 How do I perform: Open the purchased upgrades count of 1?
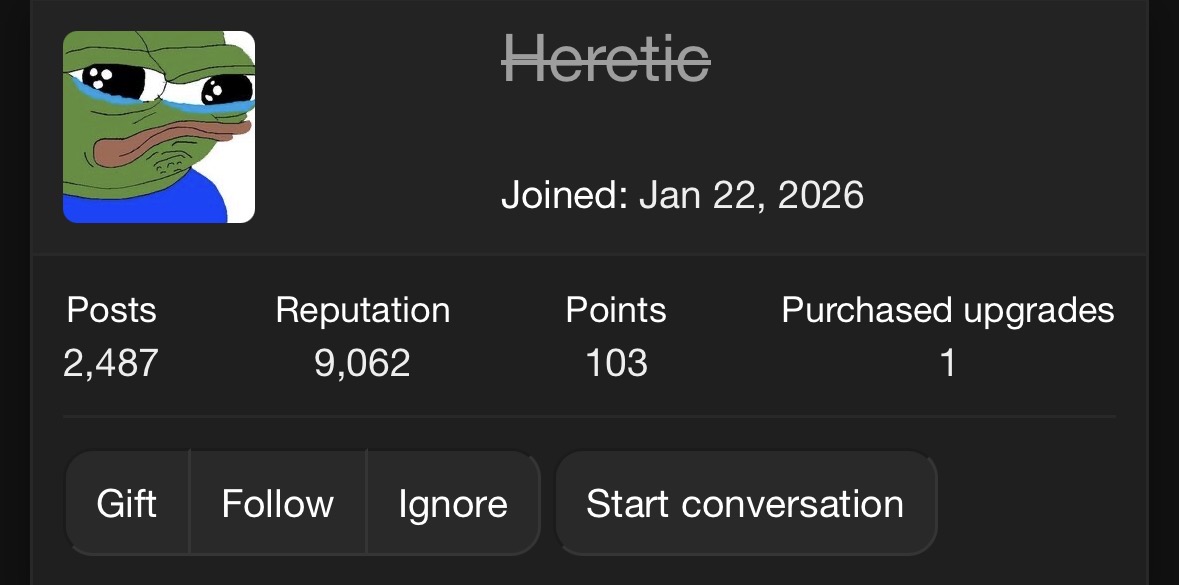947,362
